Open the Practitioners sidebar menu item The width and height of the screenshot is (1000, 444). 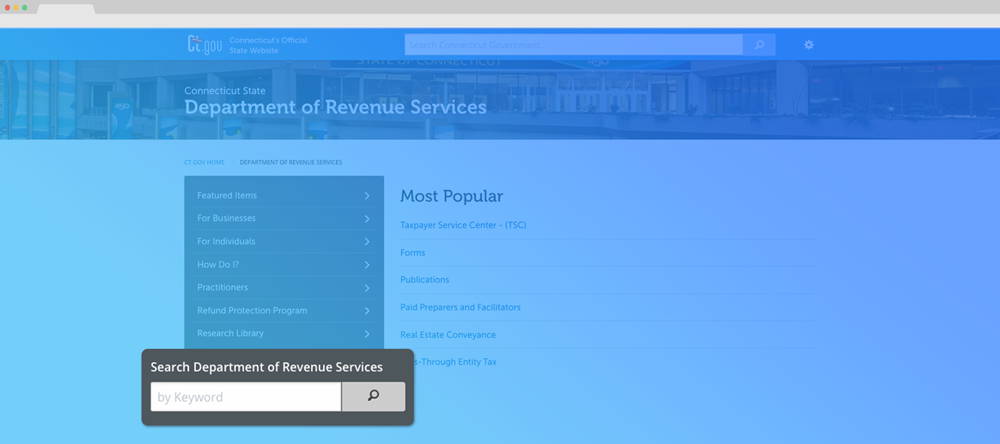[x=222, y=288]
